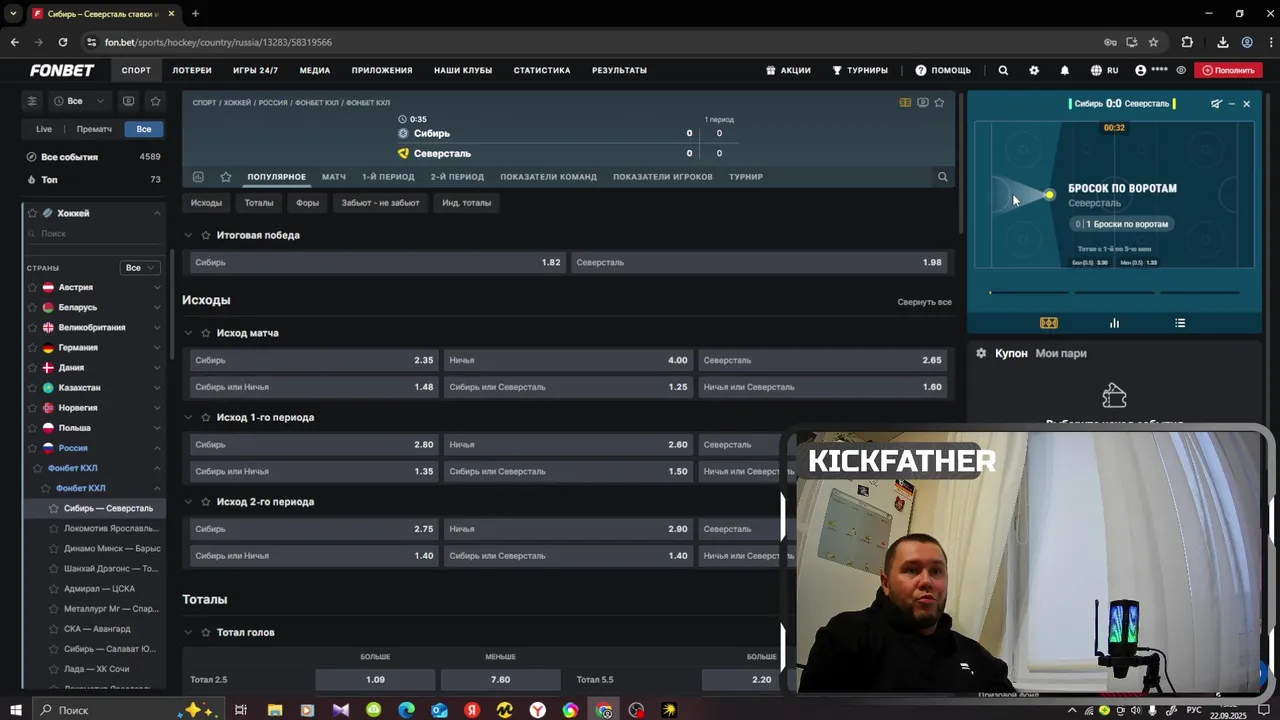Click Забьют - не забьют filter chip
Screen dimensions: 1280x720
(381, 202)
